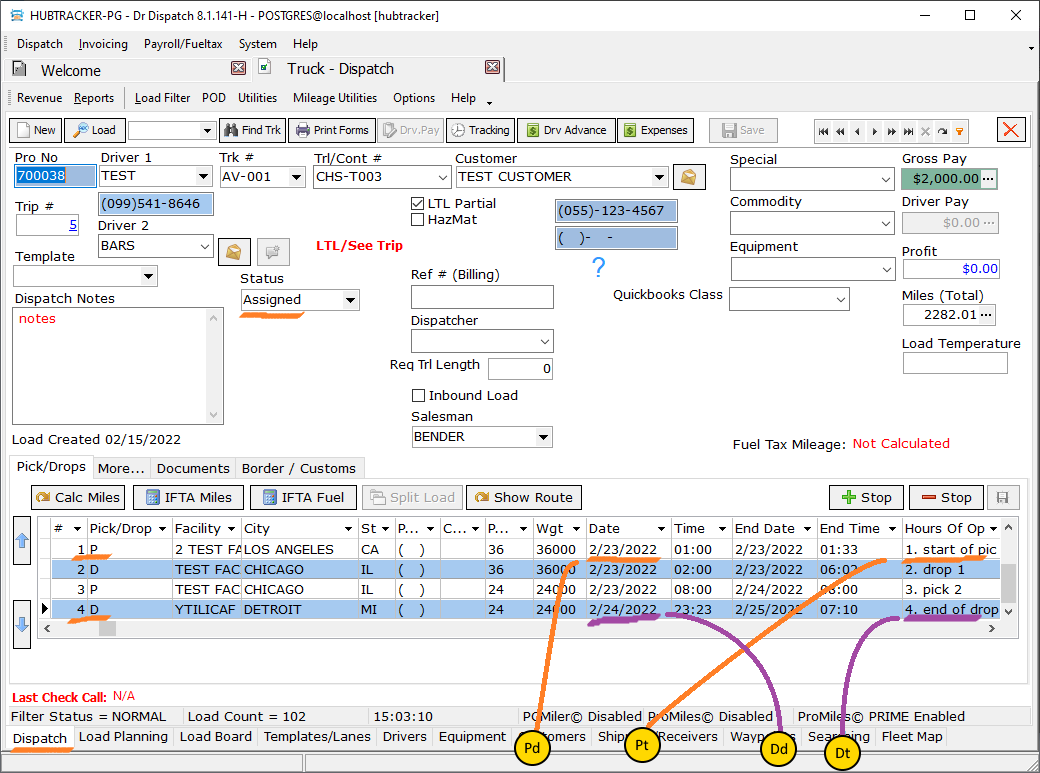This screenshot has width=1040, height=773.
Task: Click the blue move-stop-up arrow
Action: point(23,541)
